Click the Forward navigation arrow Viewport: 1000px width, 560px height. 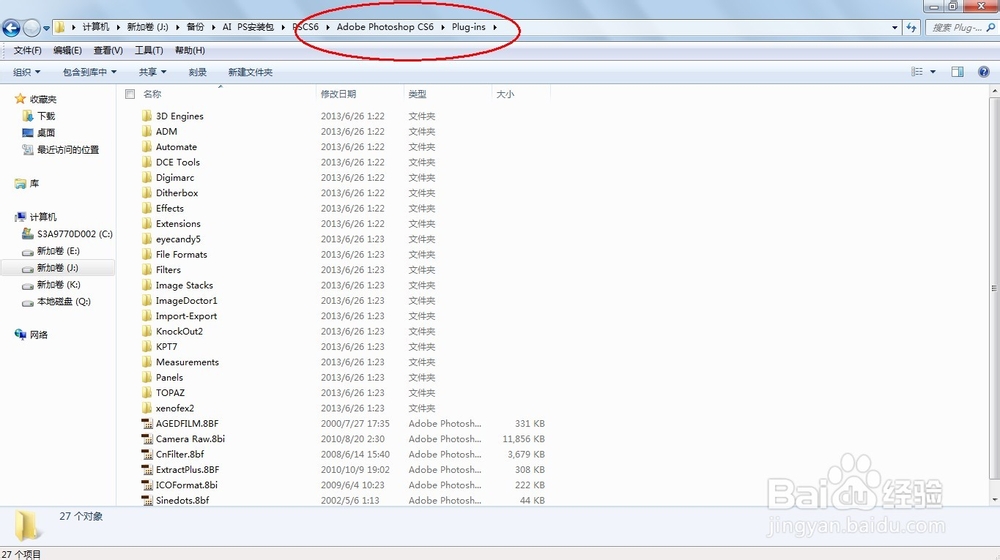31,28
